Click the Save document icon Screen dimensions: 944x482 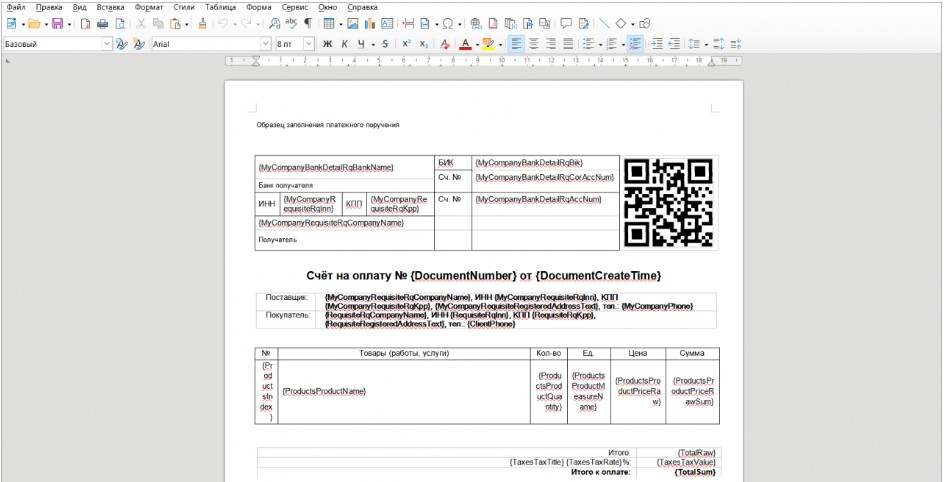tap(56, 23)
